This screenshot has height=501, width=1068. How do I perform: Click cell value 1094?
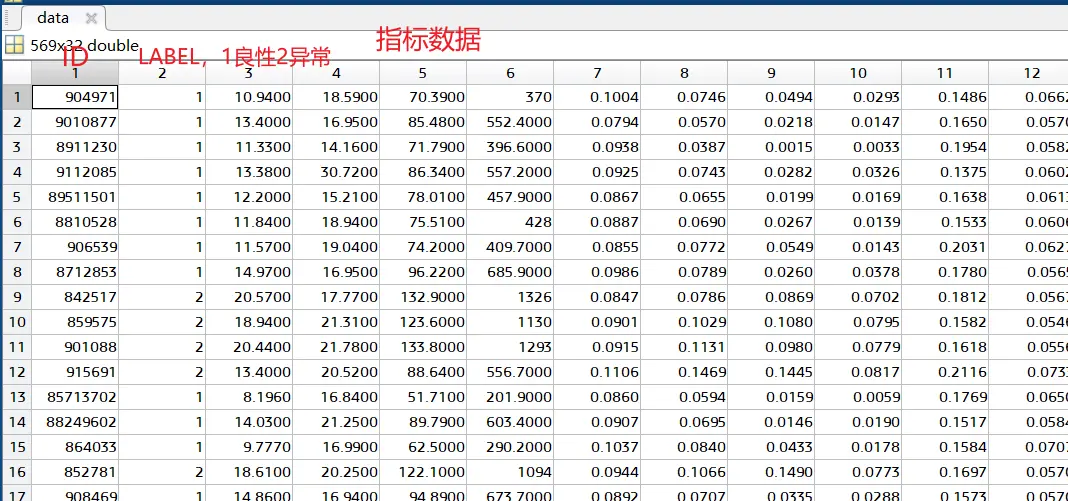pyautogui.click(x=510, y=472)
